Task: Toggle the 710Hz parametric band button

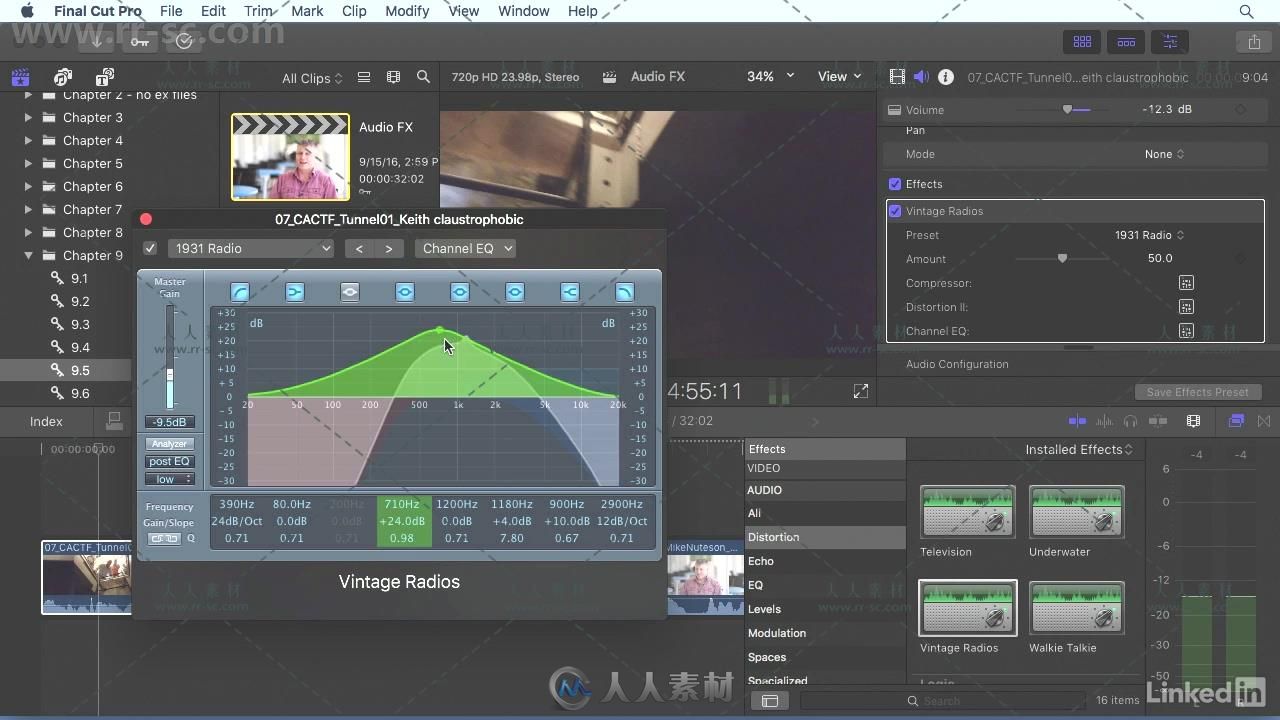Action: 405,292
